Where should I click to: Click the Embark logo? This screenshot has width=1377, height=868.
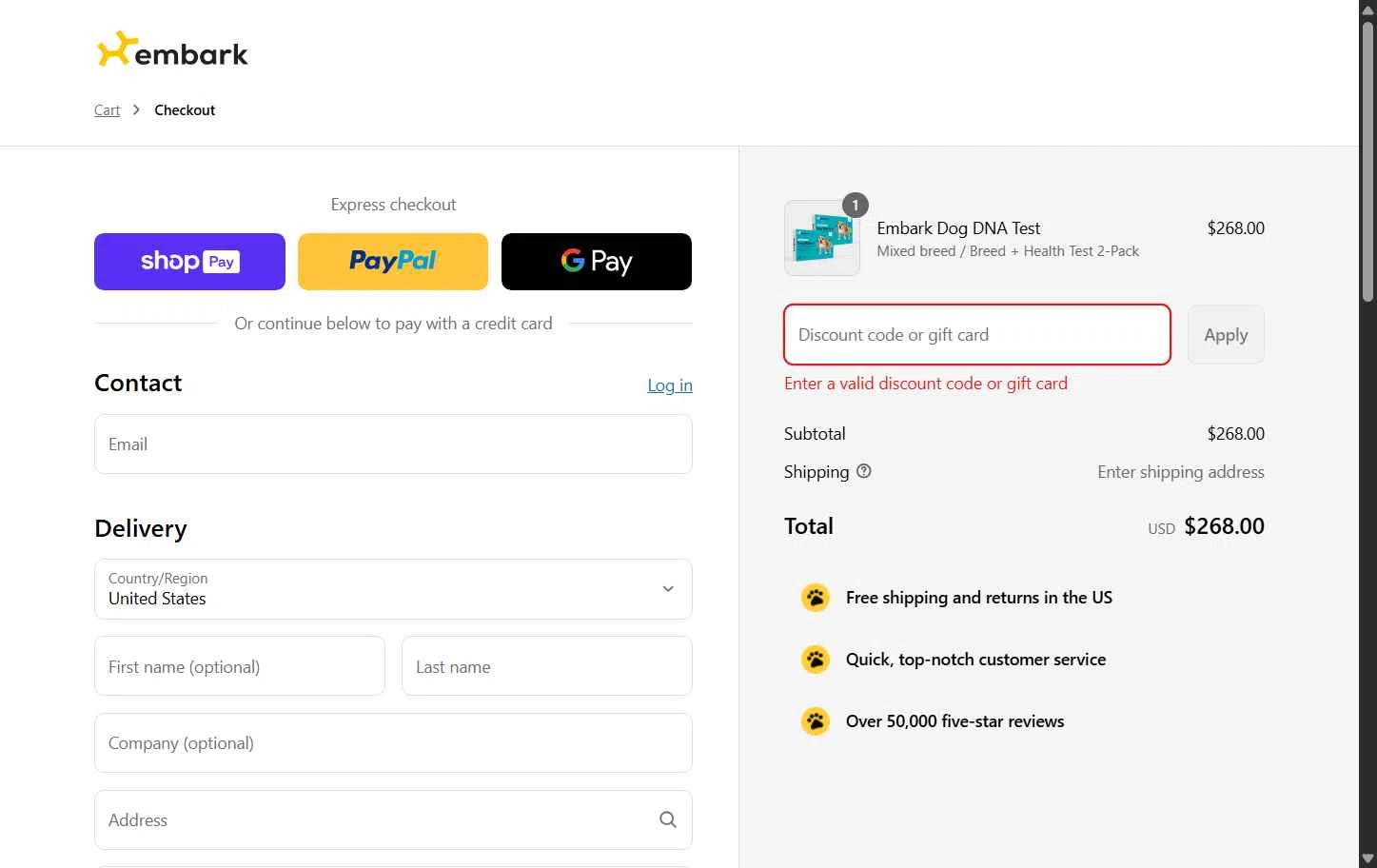pyautogui.click(x=172, y=51)
